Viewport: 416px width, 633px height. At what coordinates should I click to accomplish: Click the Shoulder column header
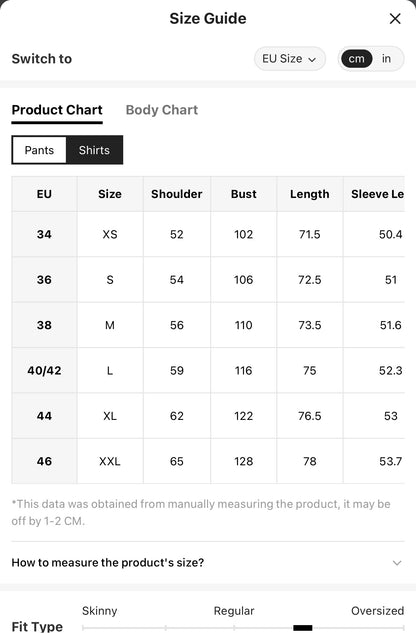pos(176,194)
